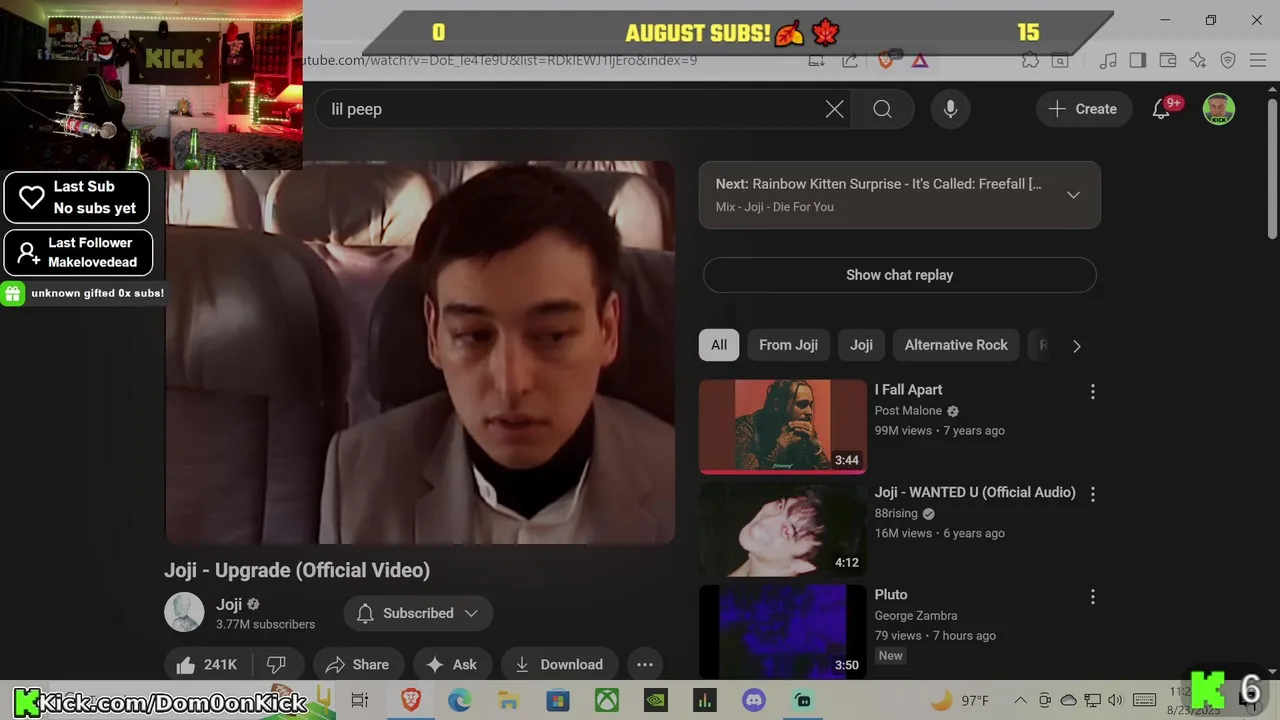Click 'Post Malone' channel name

pyautogui.click(x=908, y=411)
